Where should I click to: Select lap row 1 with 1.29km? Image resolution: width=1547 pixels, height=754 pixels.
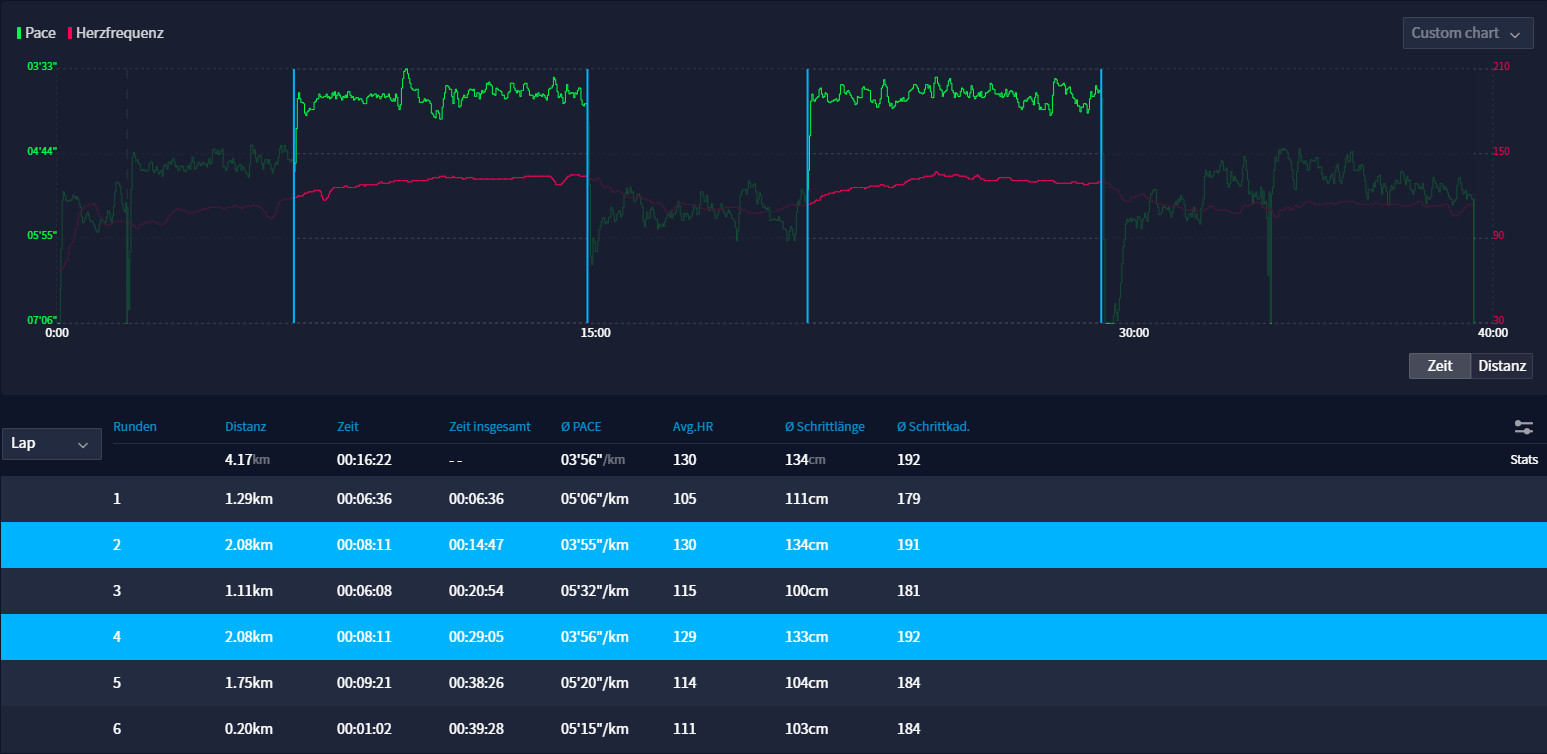click(x=773, y=499)
